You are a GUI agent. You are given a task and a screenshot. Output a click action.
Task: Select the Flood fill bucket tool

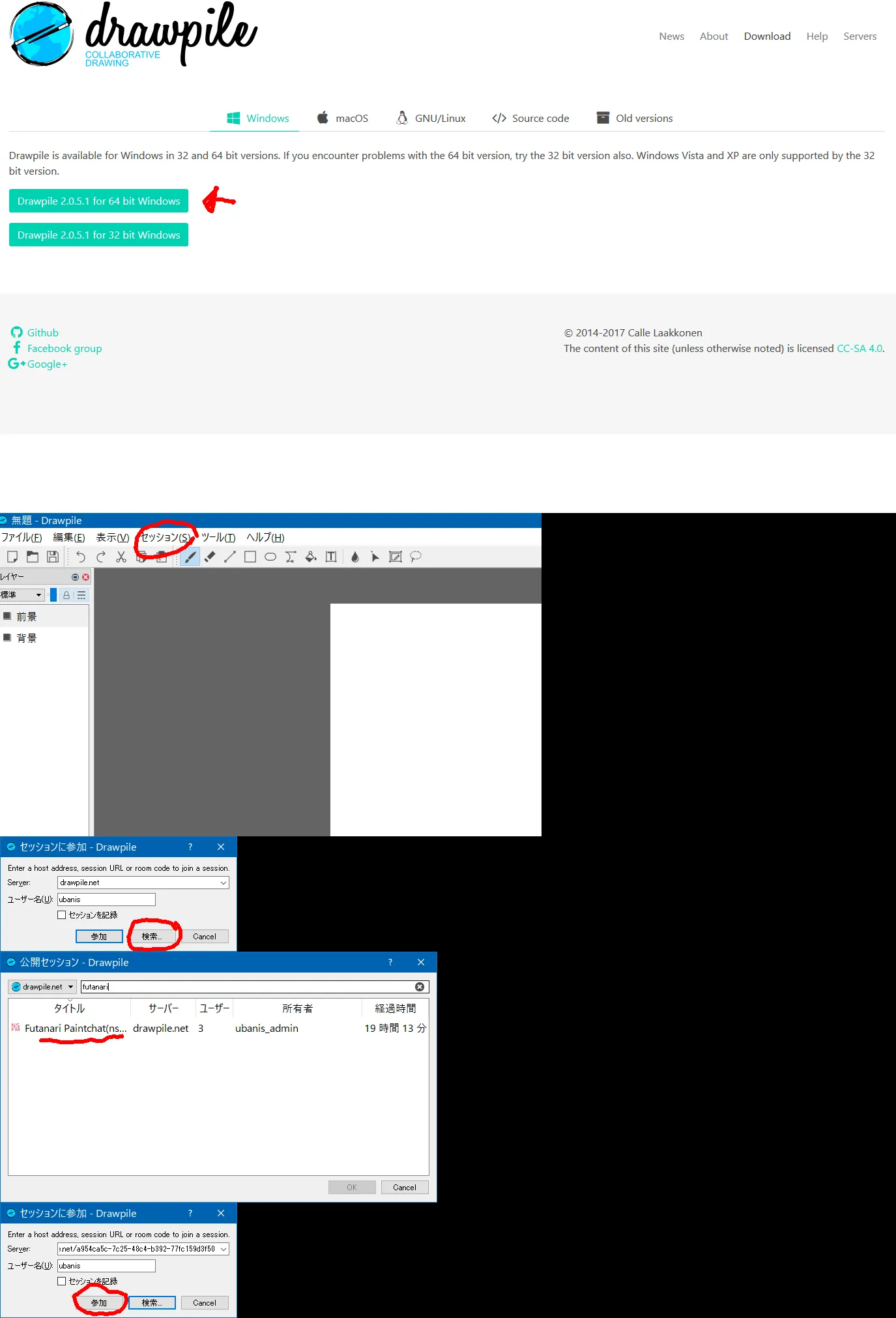(311, 557)
